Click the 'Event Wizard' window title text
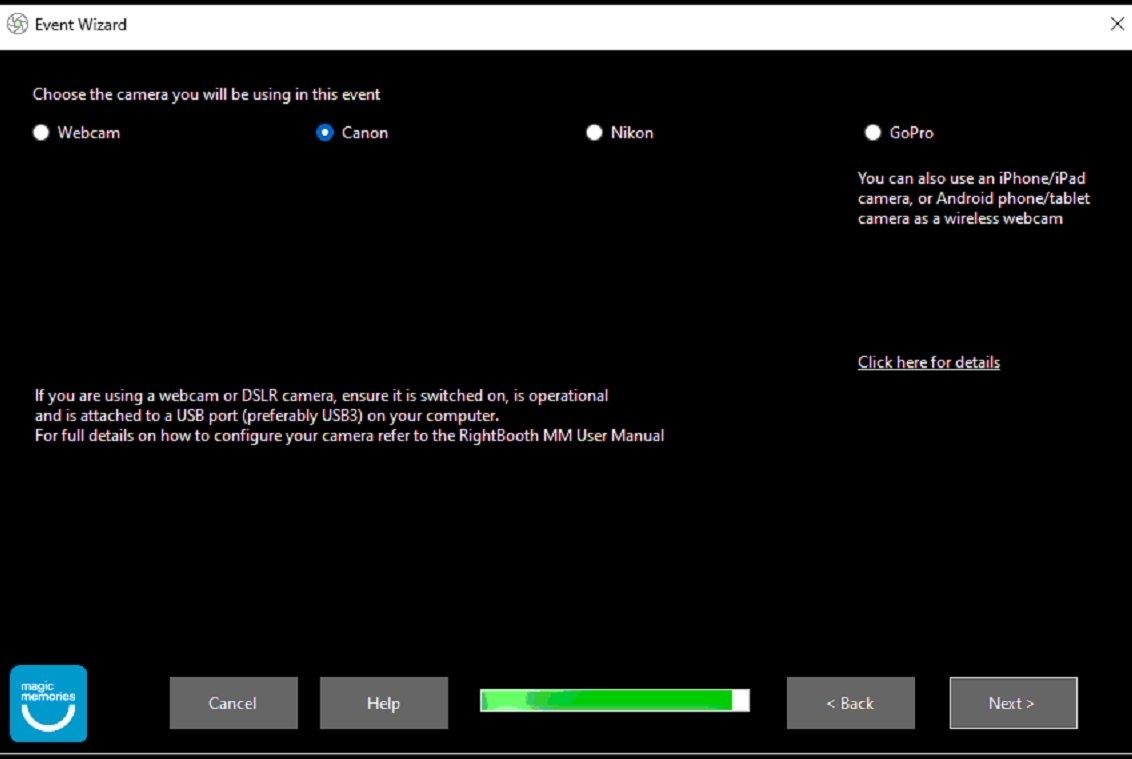 [80, 25]
